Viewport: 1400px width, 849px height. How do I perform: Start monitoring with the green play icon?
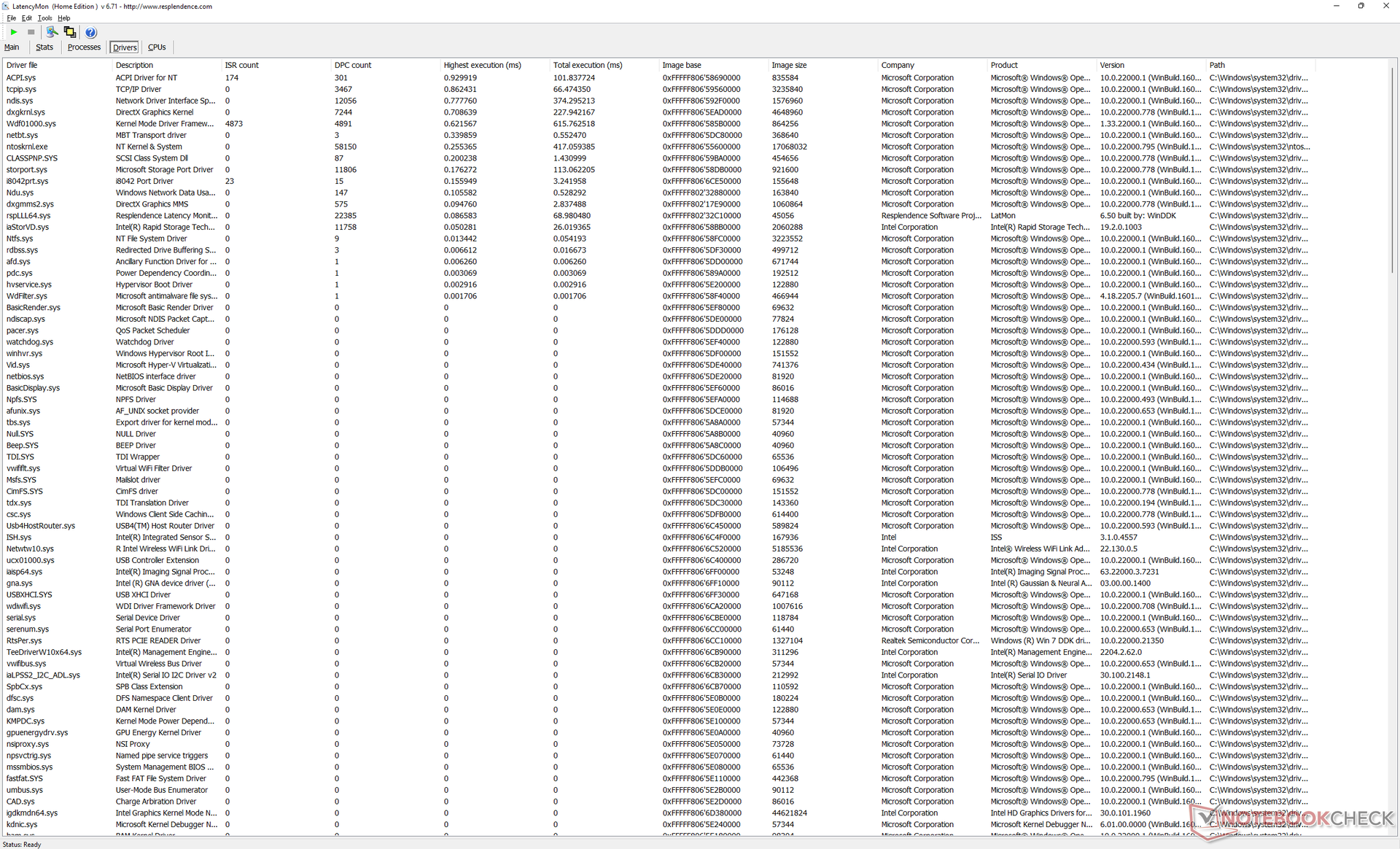coord(14,32)
